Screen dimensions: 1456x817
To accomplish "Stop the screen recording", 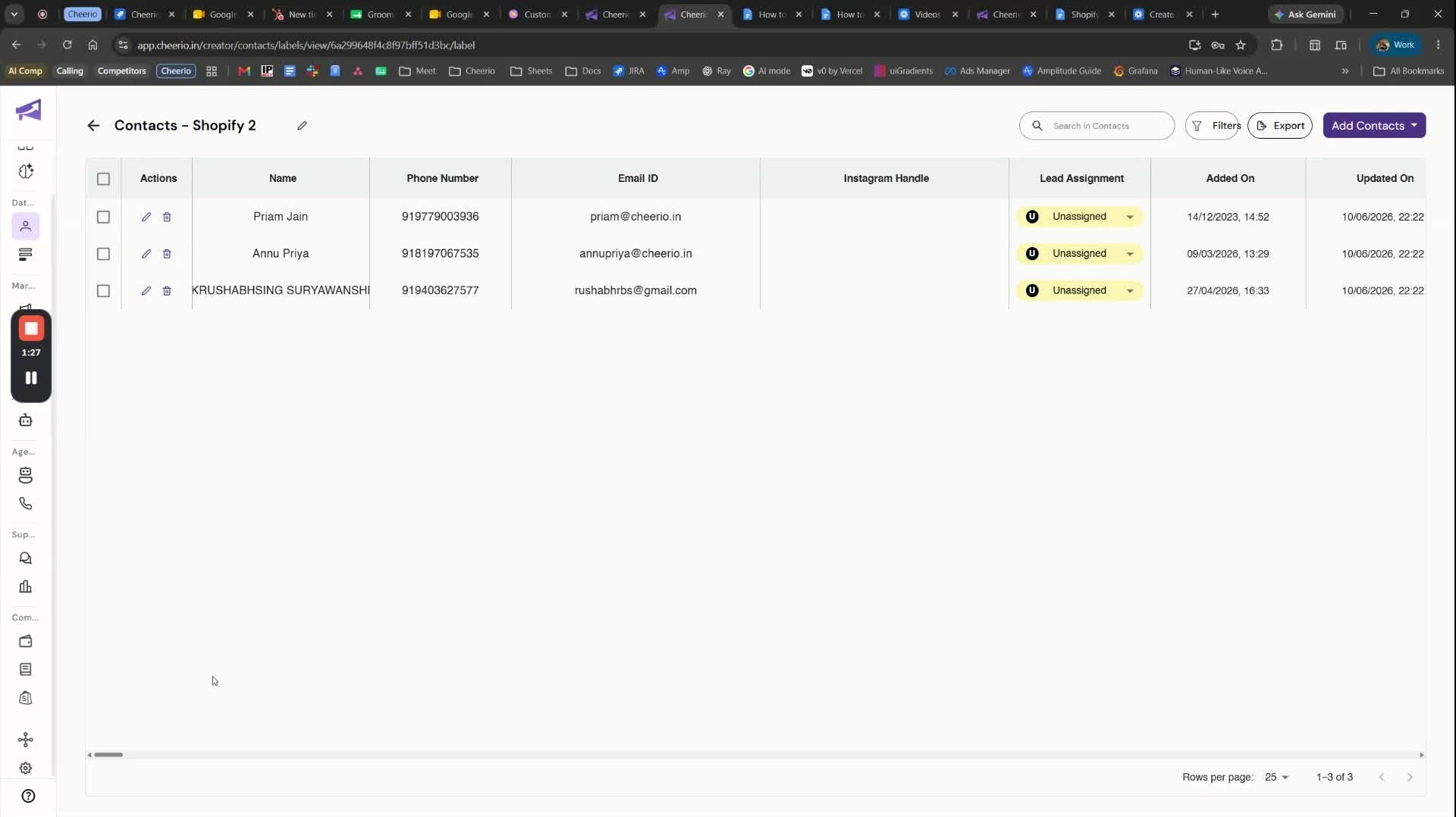I will pos(31,329).
